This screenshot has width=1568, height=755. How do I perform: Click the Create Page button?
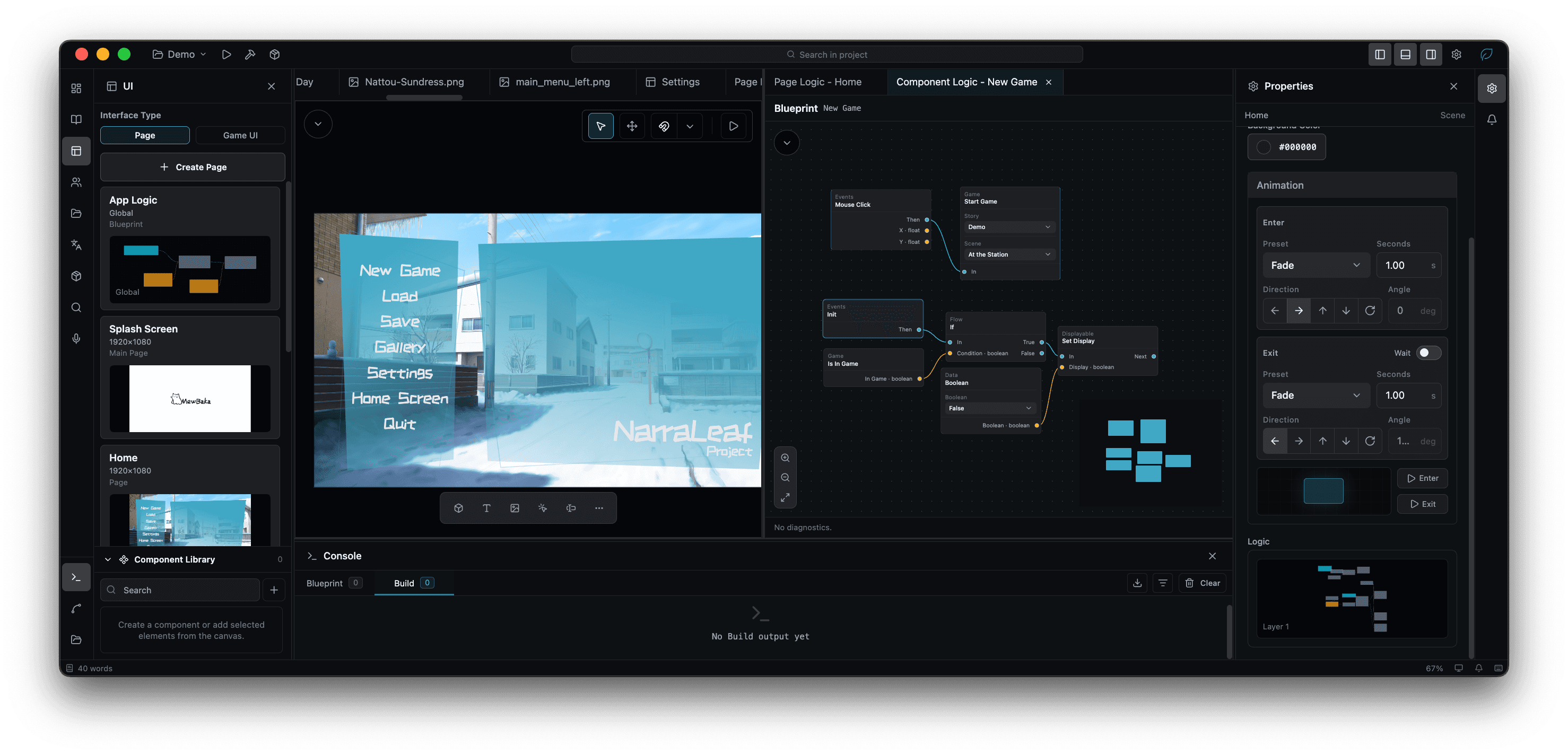(193, 166)
